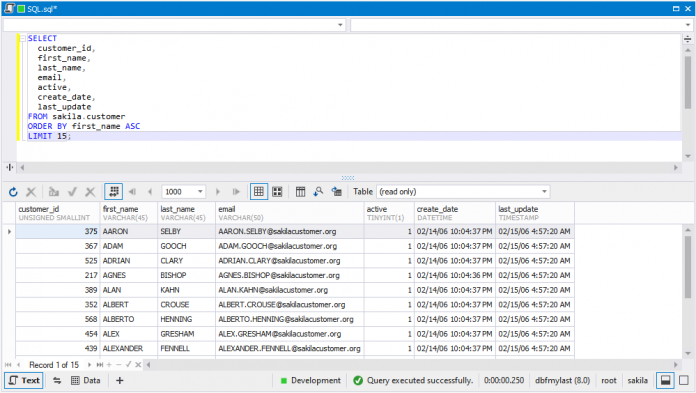Select the AGNES.BISHOP email cell

(289, 275)
